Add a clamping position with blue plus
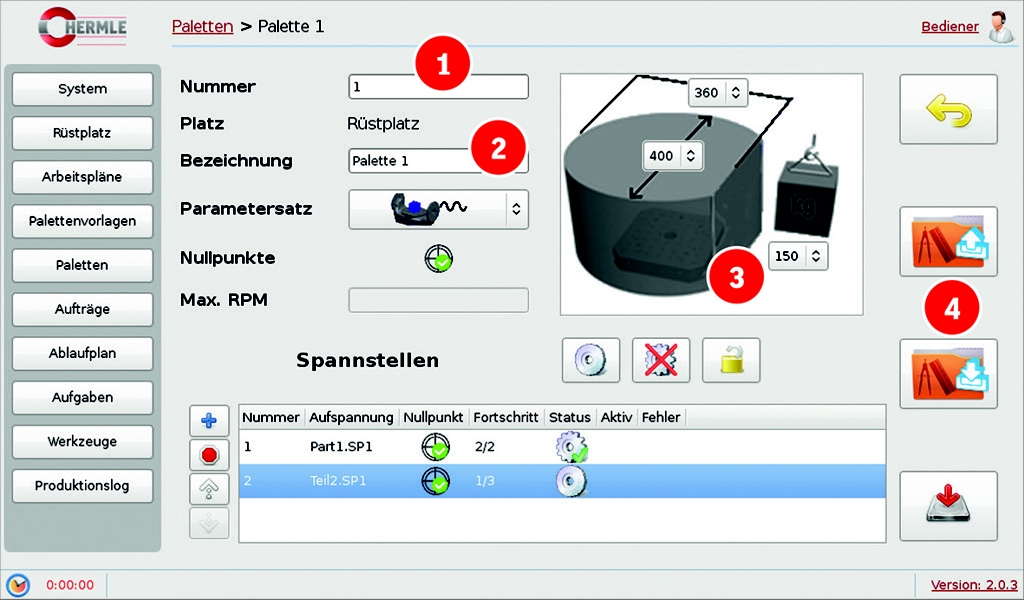Screen dimensions: 1024x600 point(209,420)
